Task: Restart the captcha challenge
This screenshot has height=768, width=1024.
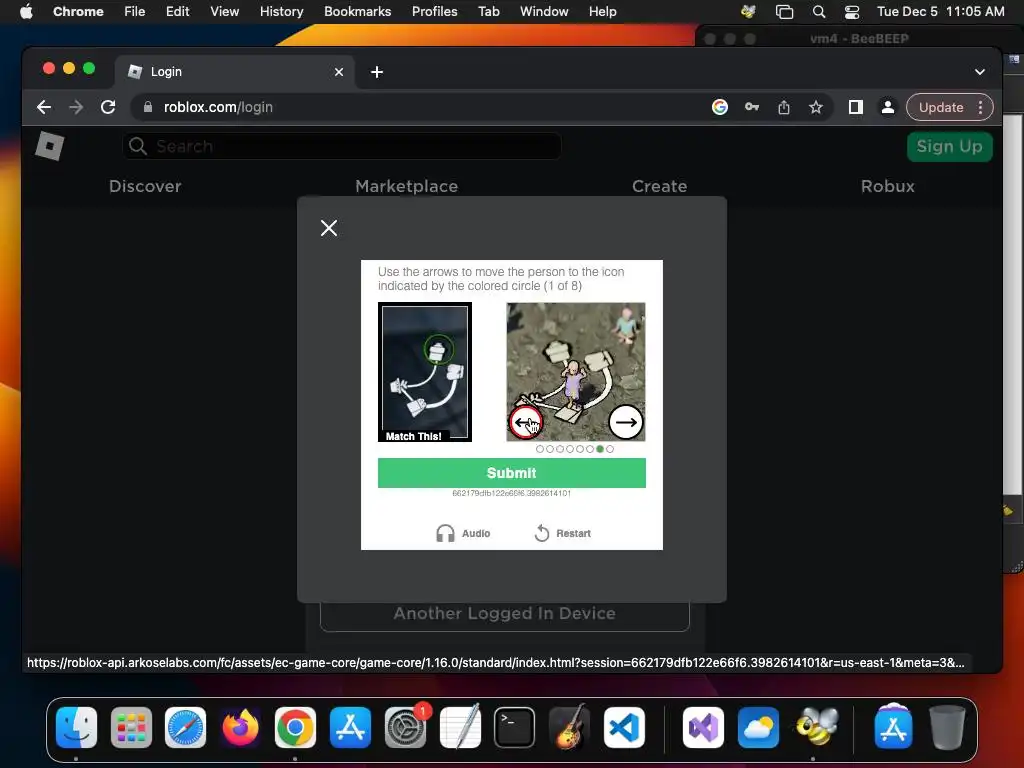Action: [x=562, y=533]
